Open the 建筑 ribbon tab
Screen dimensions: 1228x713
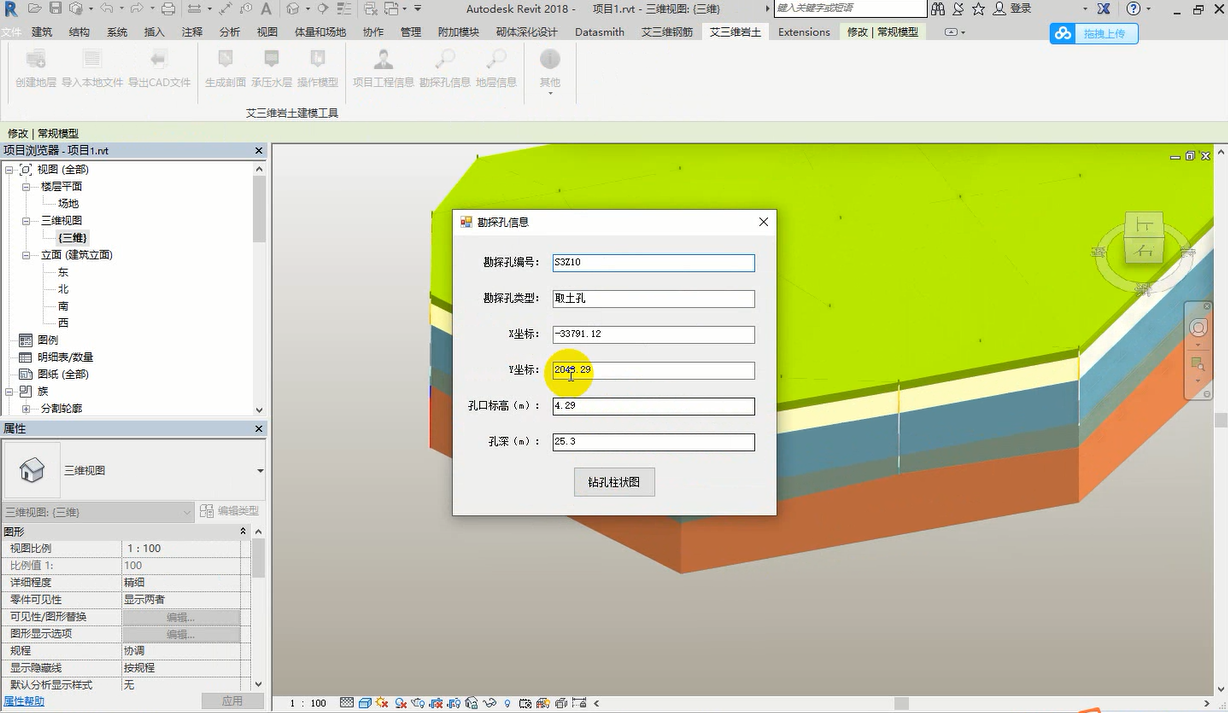coord(42,32)
